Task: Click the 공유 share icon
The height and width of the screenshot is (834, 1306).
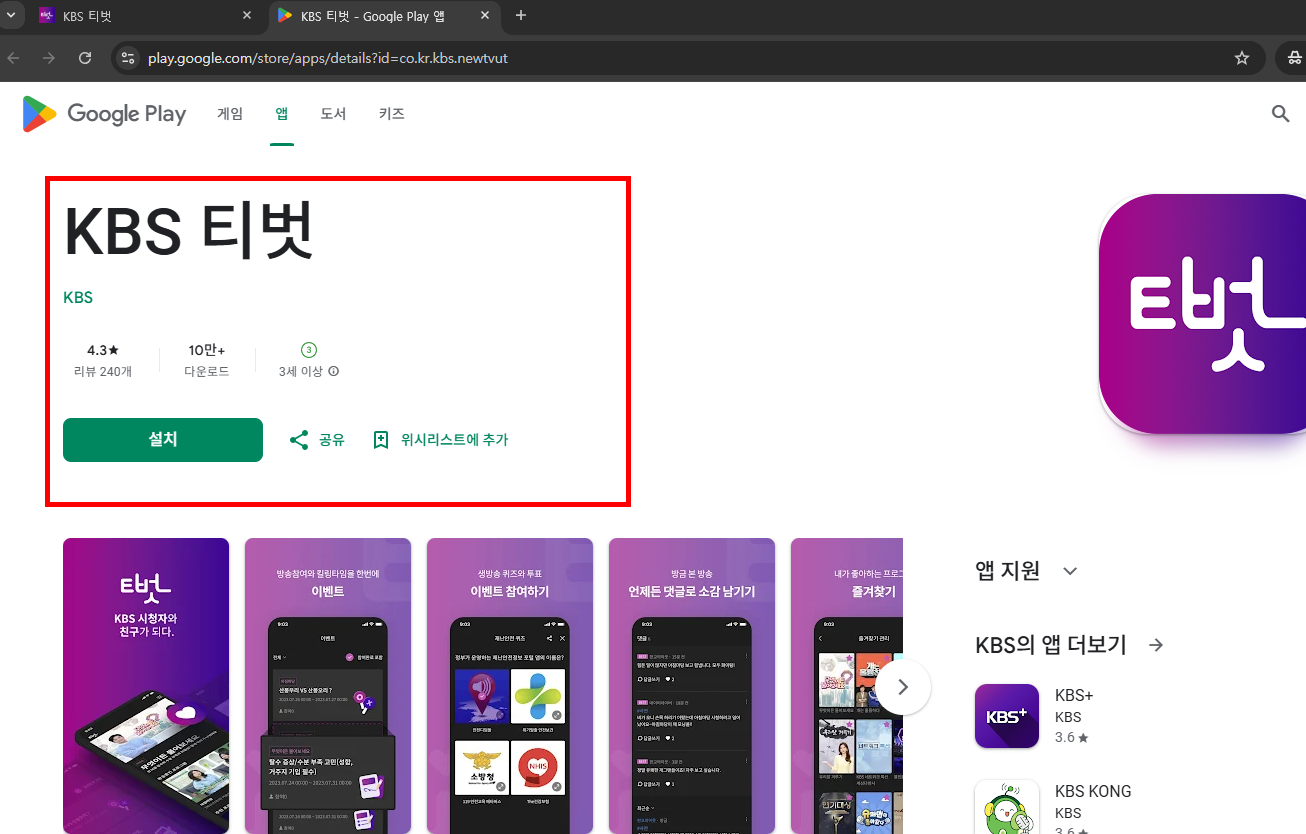Action: point(297,439)
